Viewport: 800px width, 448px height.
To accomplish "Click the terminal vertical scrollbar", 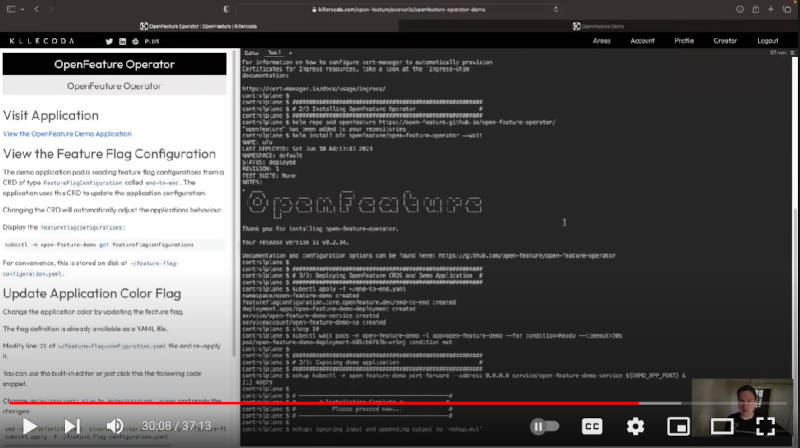I will coord(794,245).
